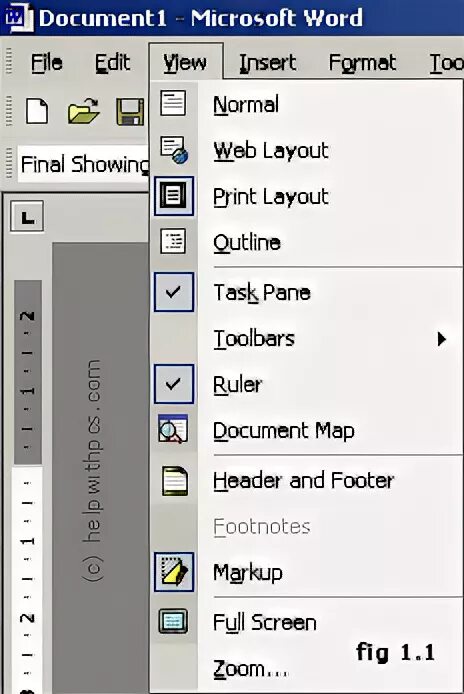Open the Format menu
The width and height of the screenshot is (464, 694).
[362, 62]
